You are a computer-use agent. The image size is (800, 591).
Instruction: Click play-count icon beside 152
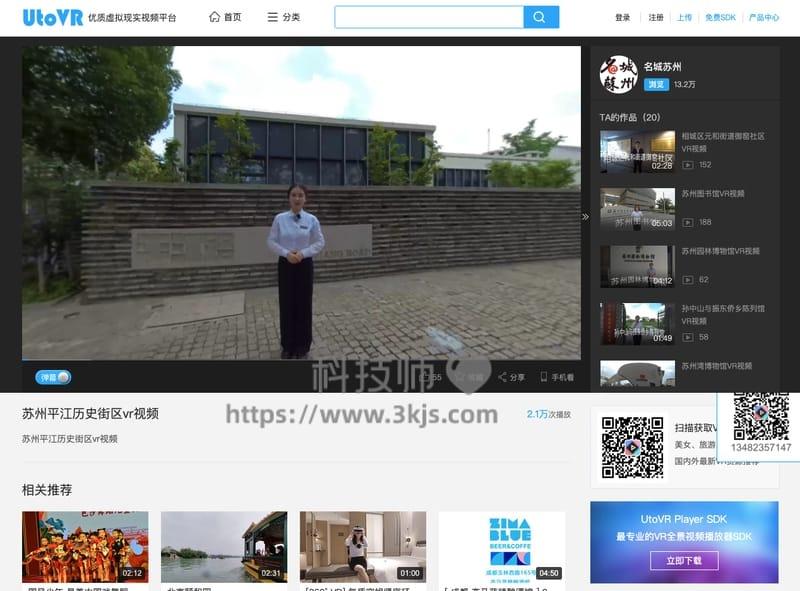tap(688, 165)
